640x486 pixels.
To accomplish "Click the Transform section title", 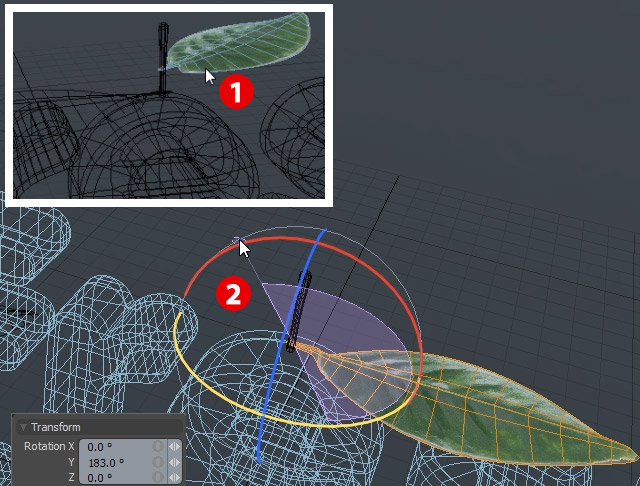I will [56, 427].
